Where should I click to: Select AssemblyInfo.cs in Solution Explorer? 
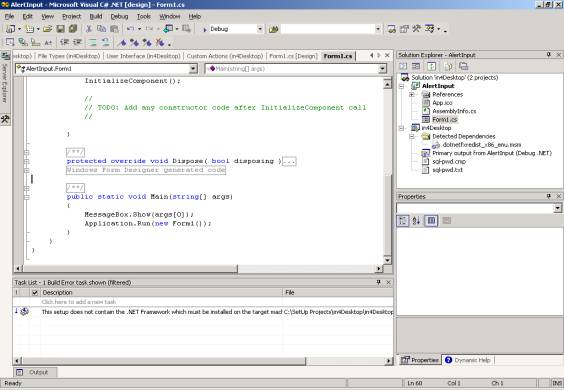pyautogui.click(x=454, y=111)
